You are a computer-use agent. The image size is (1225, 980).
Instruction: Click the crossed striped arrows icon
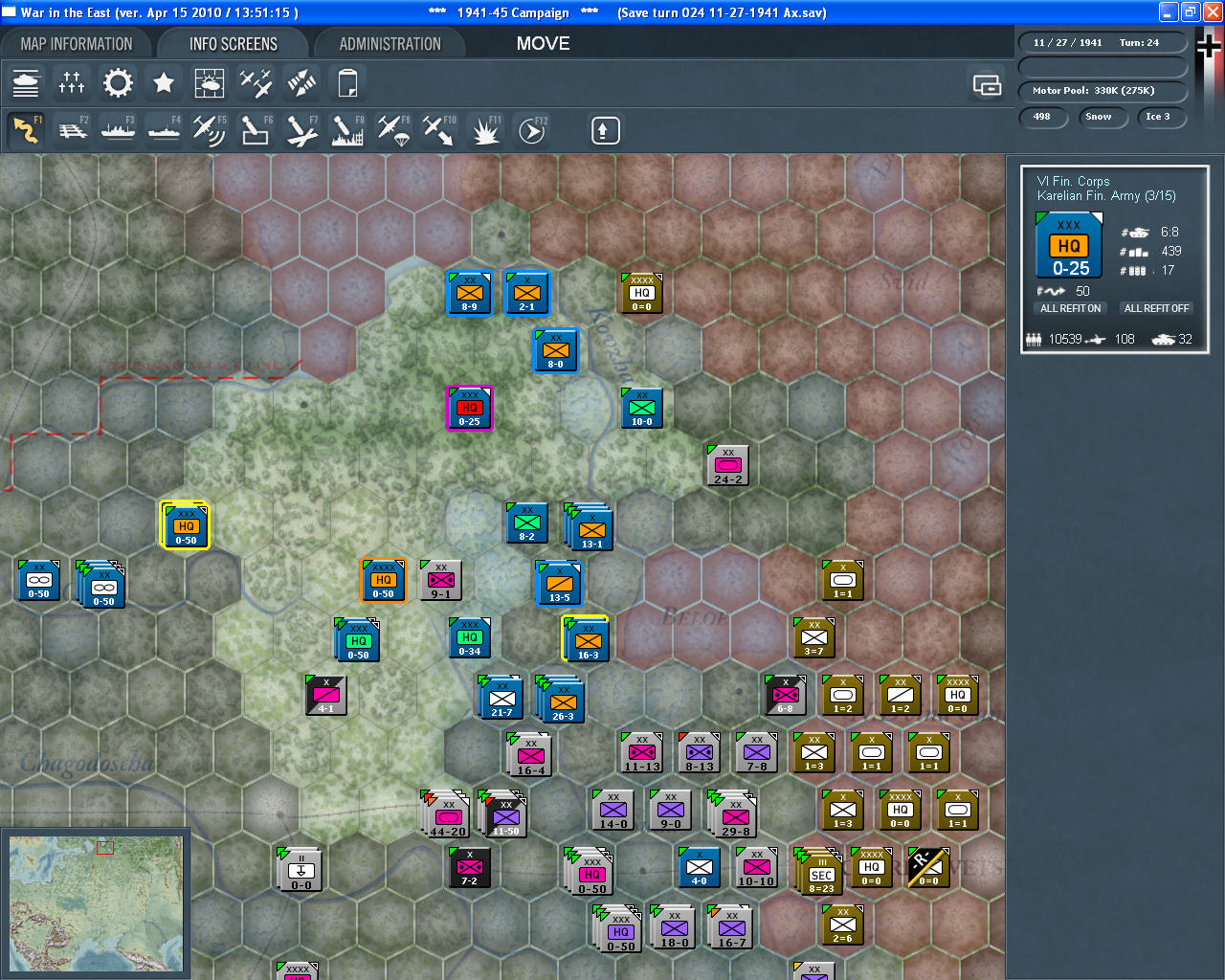301,83
